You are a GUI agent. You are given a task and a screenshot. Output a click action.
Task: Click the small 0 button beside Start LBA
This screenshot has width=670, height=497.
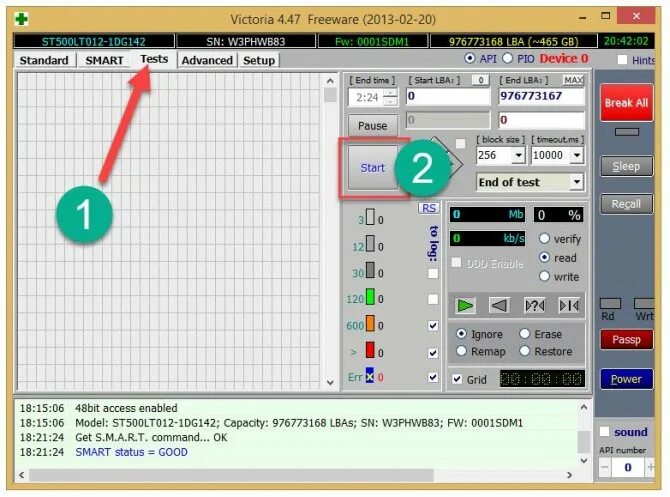[481, 80]
